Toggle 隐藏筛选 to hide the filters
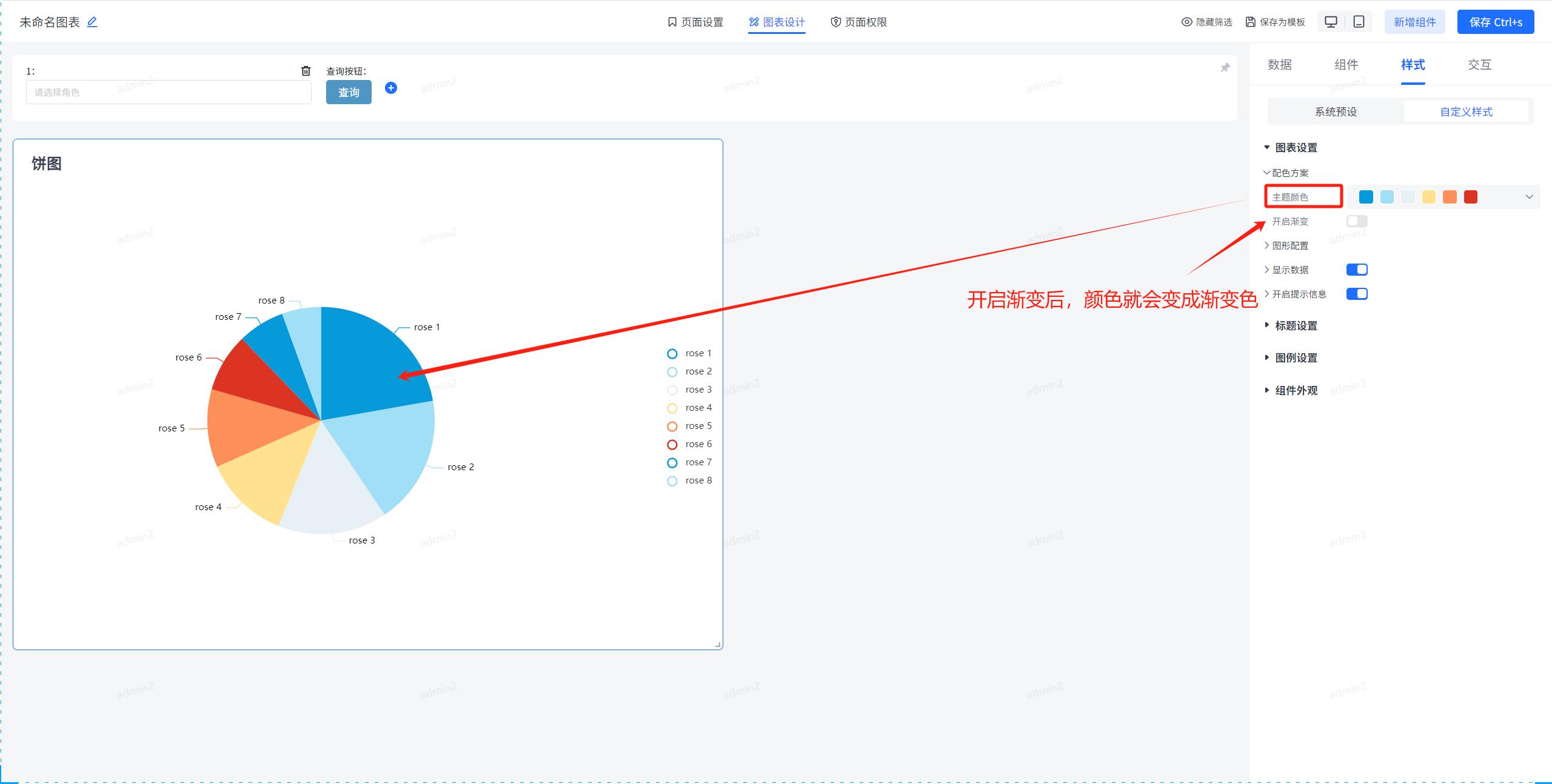This screenshot has width=1552, height=784. 1206,22
